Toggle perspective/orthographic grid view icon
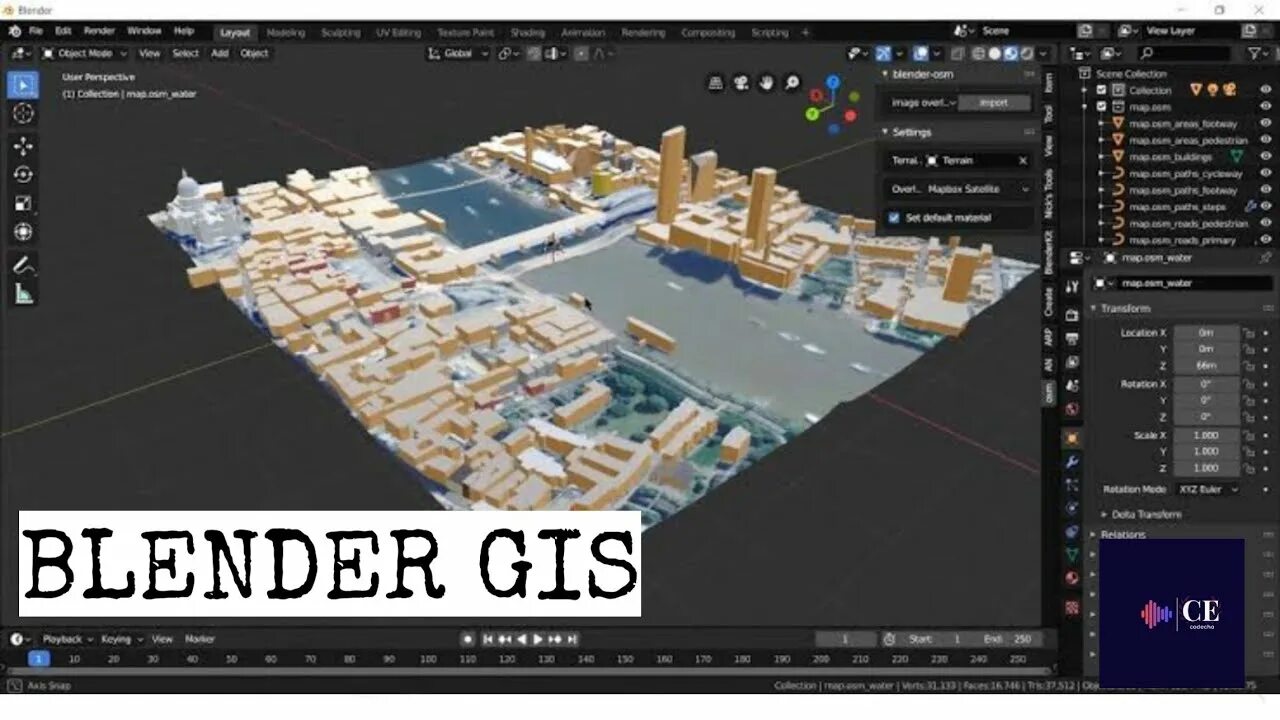 pyautogui.click(x=716, y=84)
